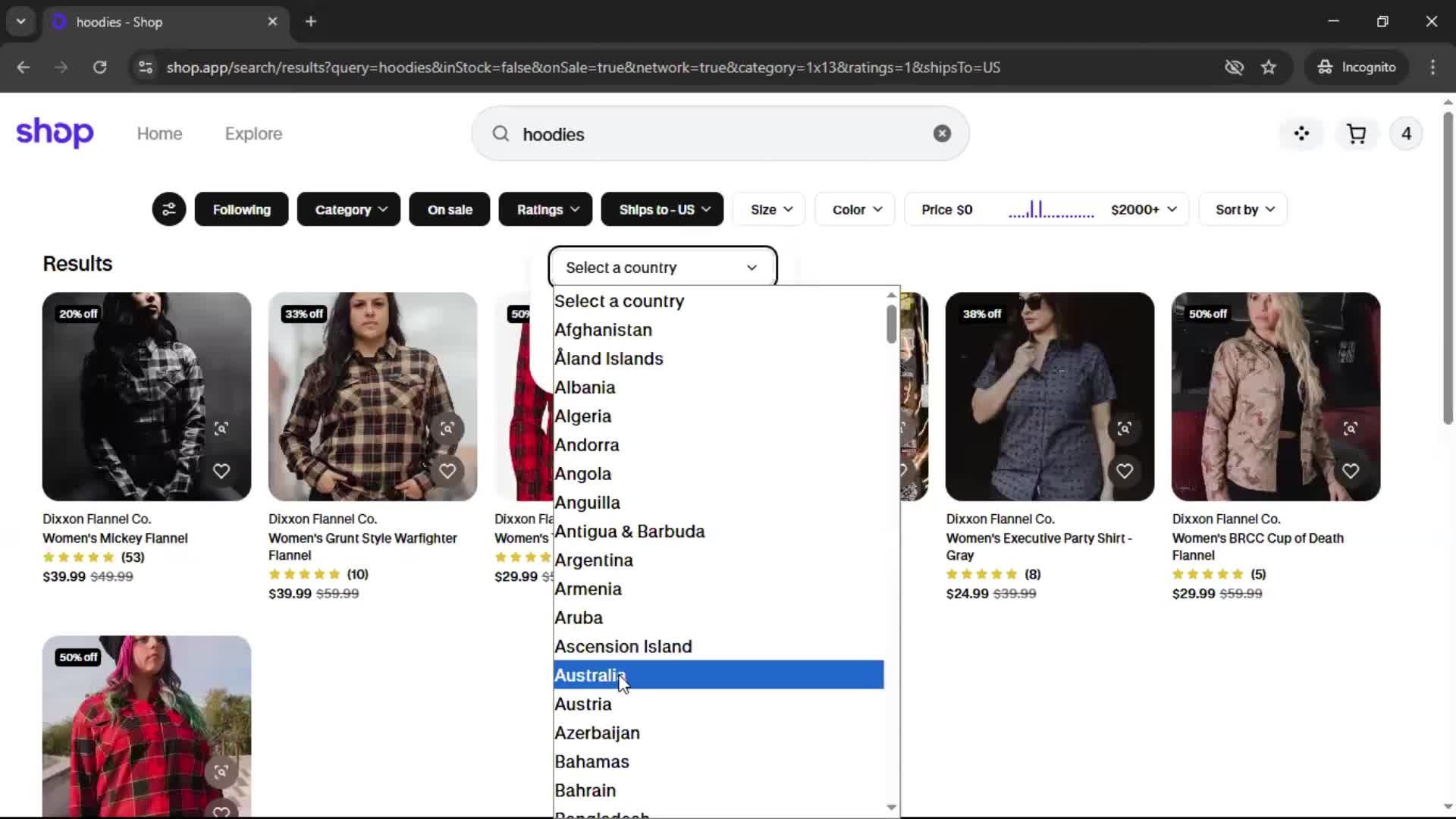Toggle the On sale filter
1456x819 pixels.
click(449, 209)
